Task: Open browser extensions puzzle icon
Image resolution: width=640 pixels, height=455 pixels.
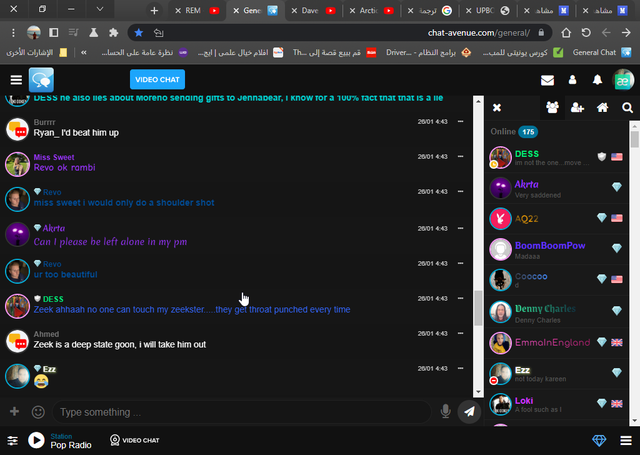Action: [113, 33]
